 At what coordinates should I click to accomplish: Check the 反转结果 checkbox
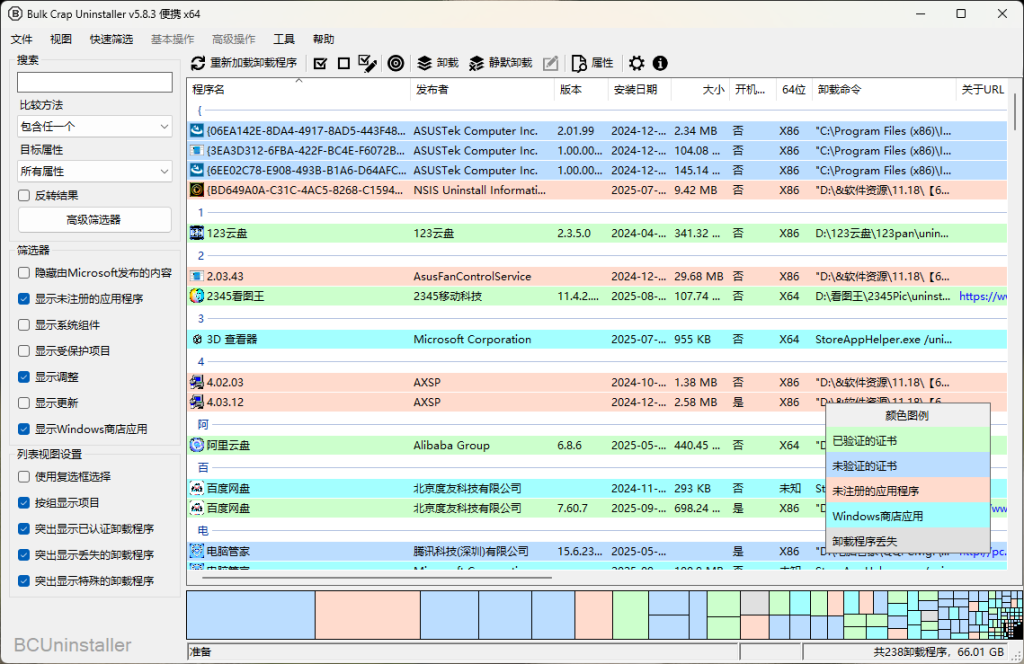(x=24, y=196)
